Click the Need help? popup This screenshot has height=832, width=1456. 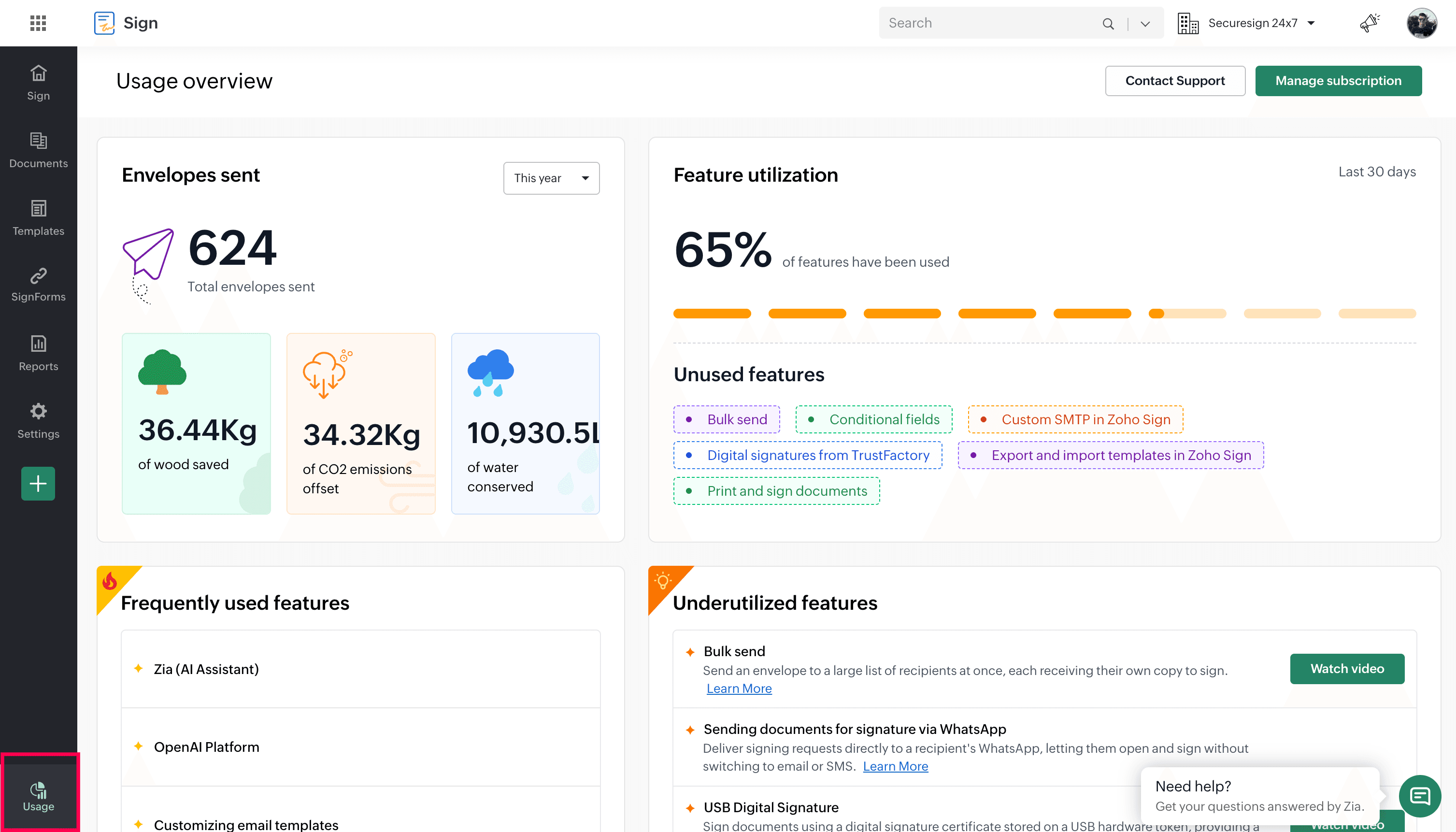[x=1259, y=796]
